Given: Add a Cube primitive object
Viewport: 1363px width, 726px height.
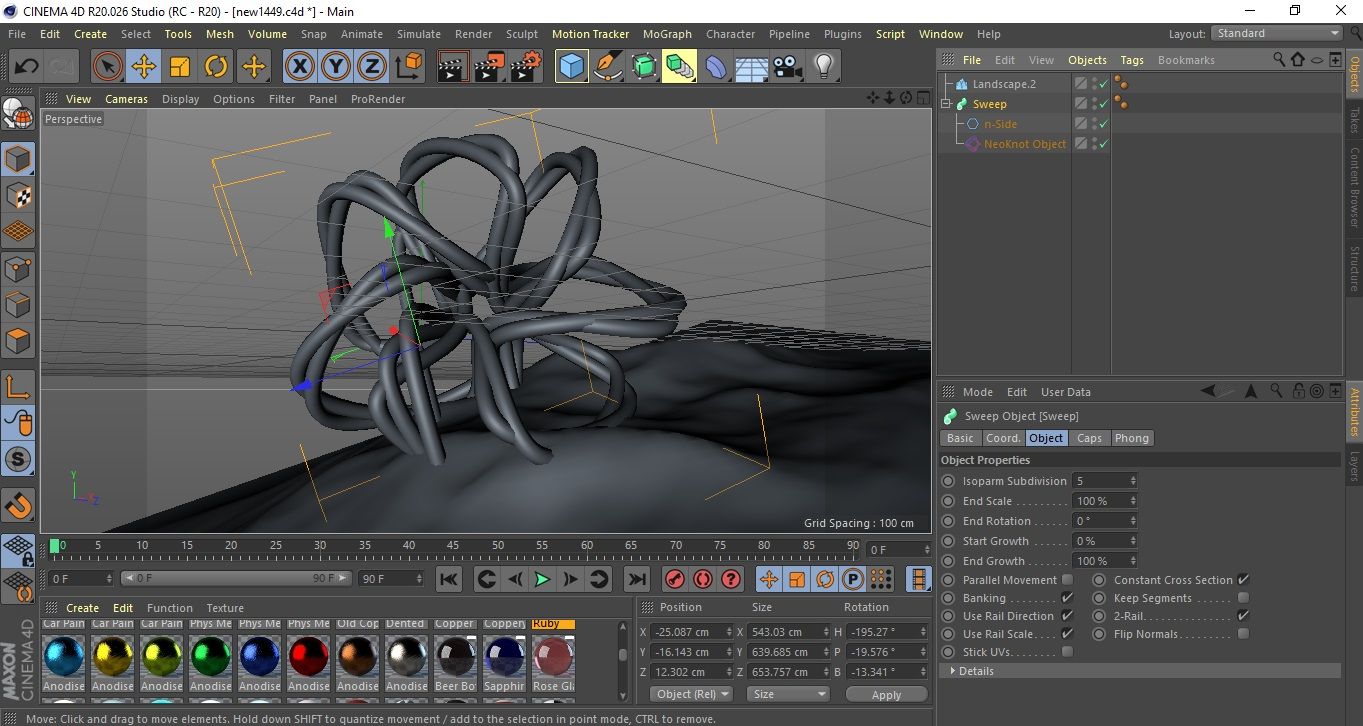Looking at the screenshot, I should coord(571,67).
